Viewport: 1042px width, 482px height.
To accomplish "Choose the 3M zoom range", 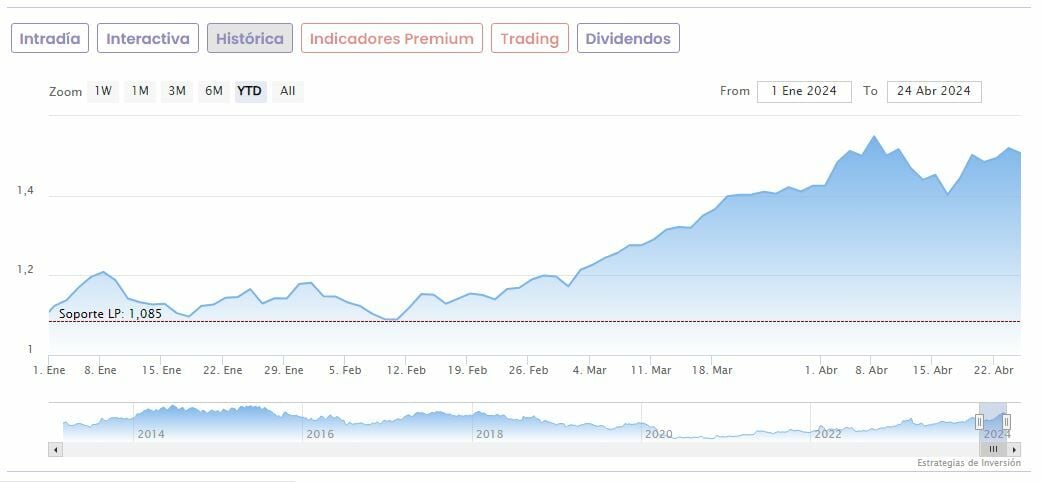I will [177, 91].
